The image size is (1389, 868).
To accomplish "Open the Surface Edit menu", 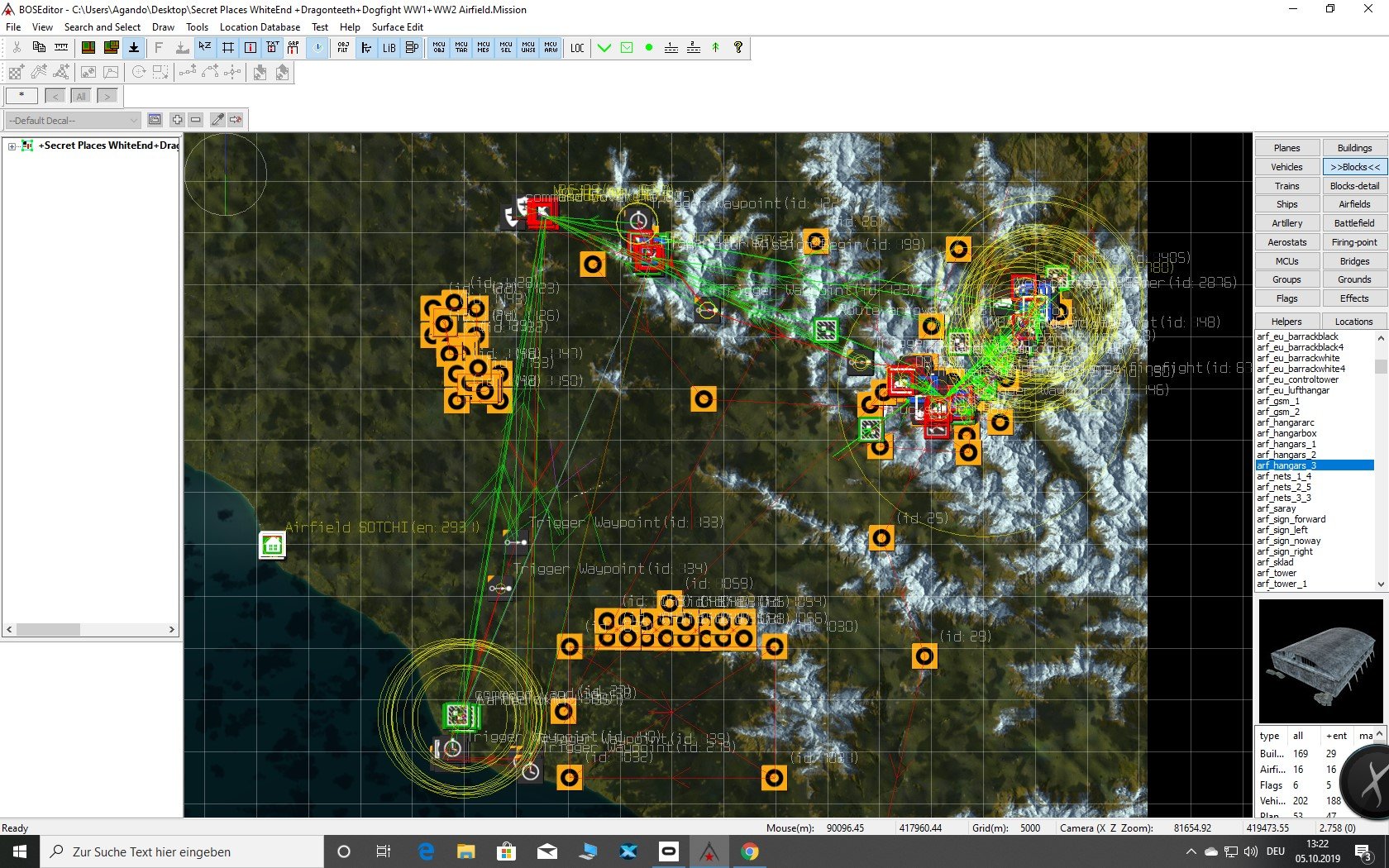I will (x=397, y=27).
